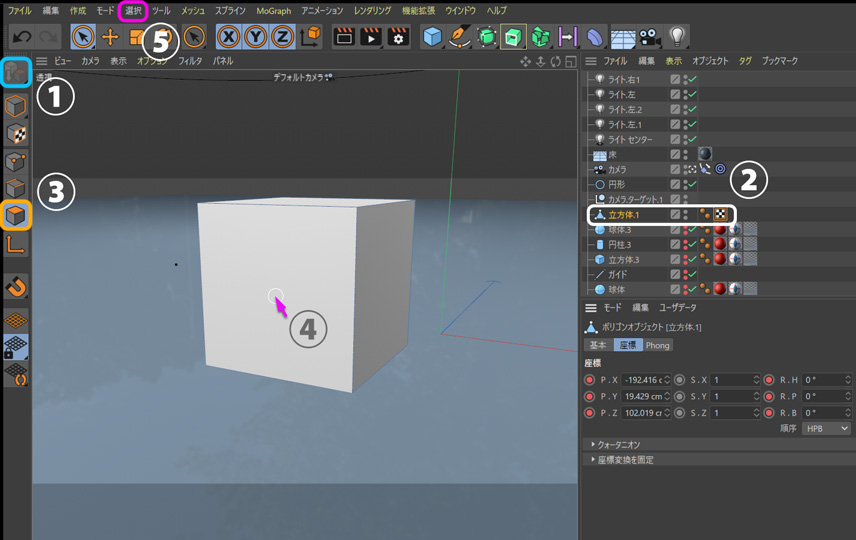This screenshot has width=856, height=540.
Task: Open the 順序 HPB dropdown
Action: click(x=826, y=428)
